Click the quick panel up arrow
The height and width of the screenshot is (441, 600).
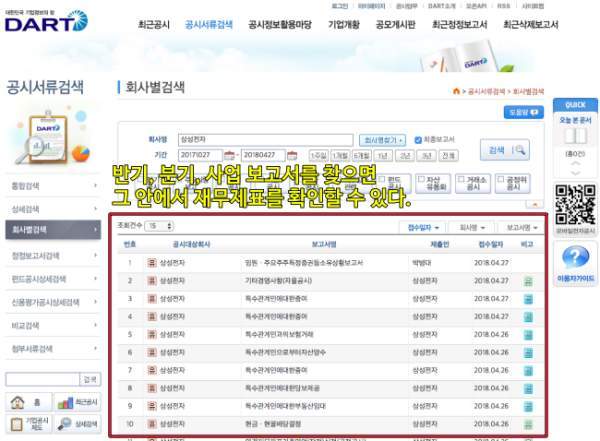tap(576, 163)
